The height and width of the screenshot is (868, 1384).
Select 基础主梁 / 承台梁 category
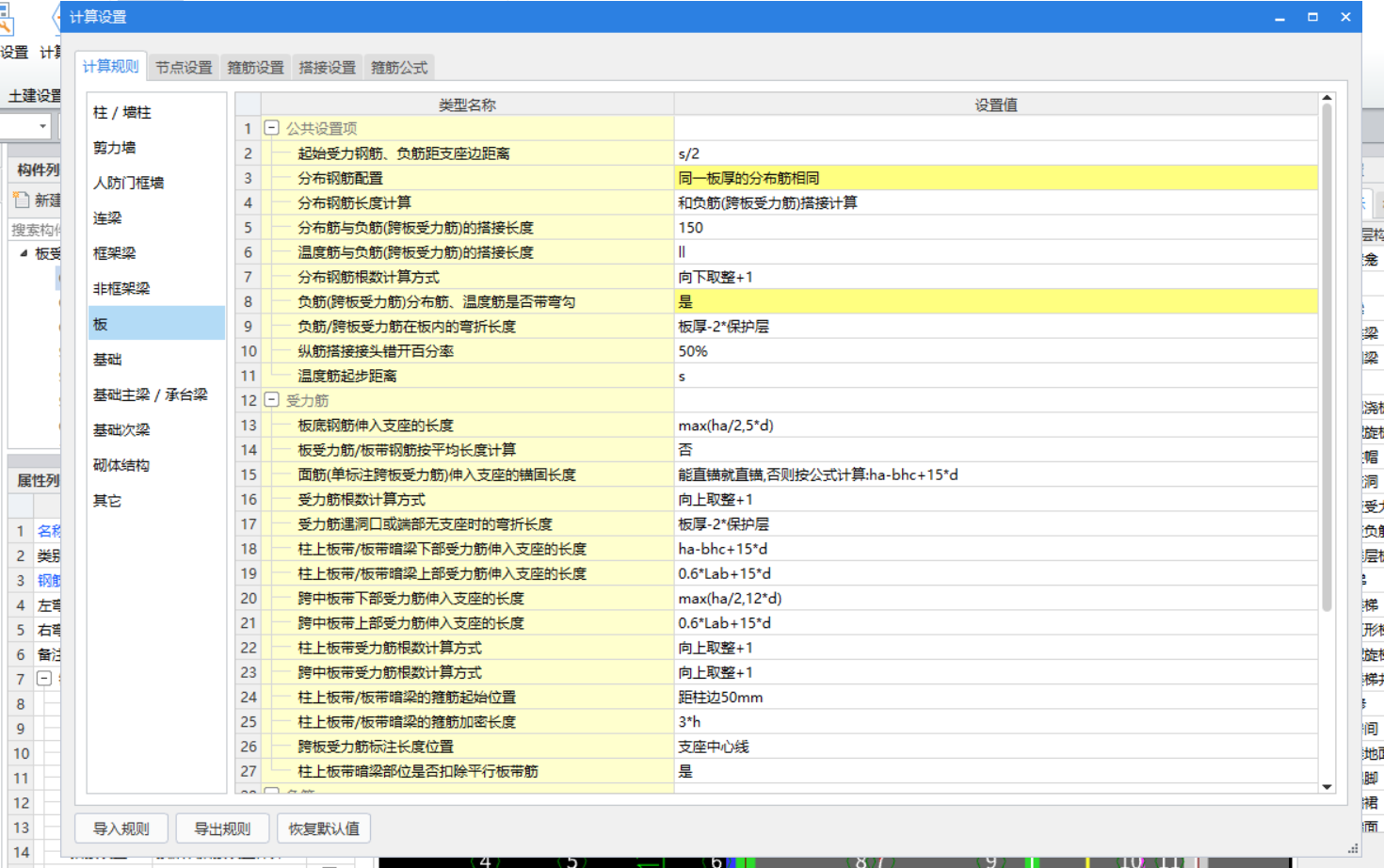[x=156, y=394]
